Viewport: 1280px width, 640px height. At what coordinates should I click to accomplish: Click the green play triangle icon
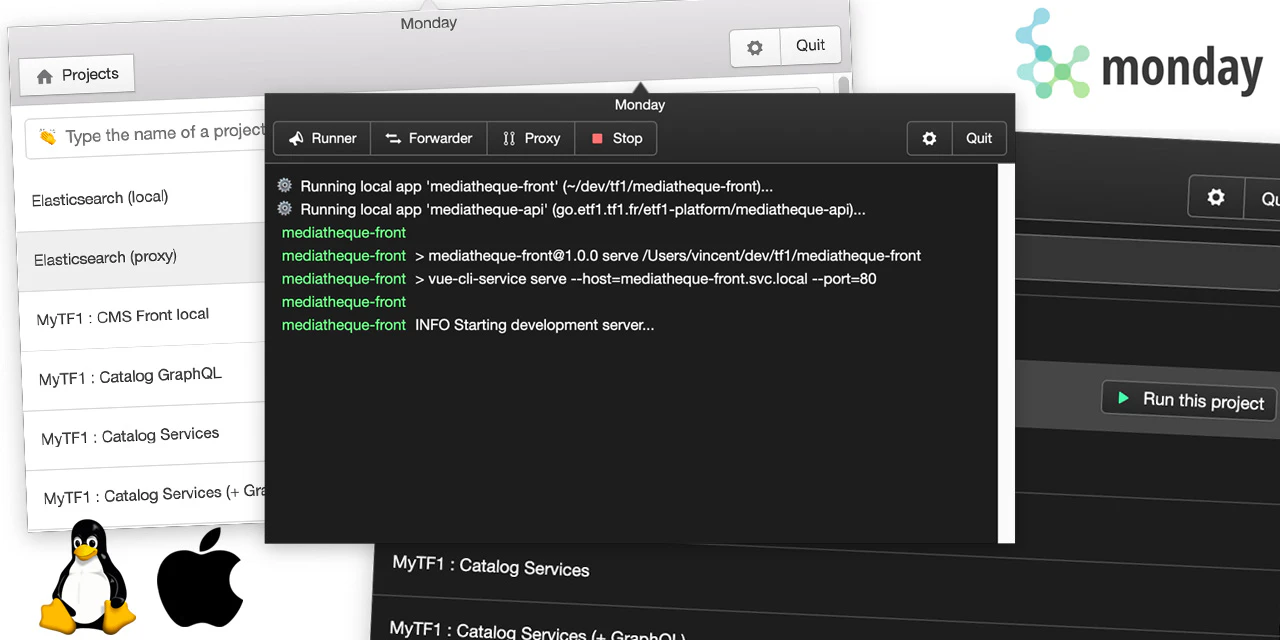point(1123,398)
